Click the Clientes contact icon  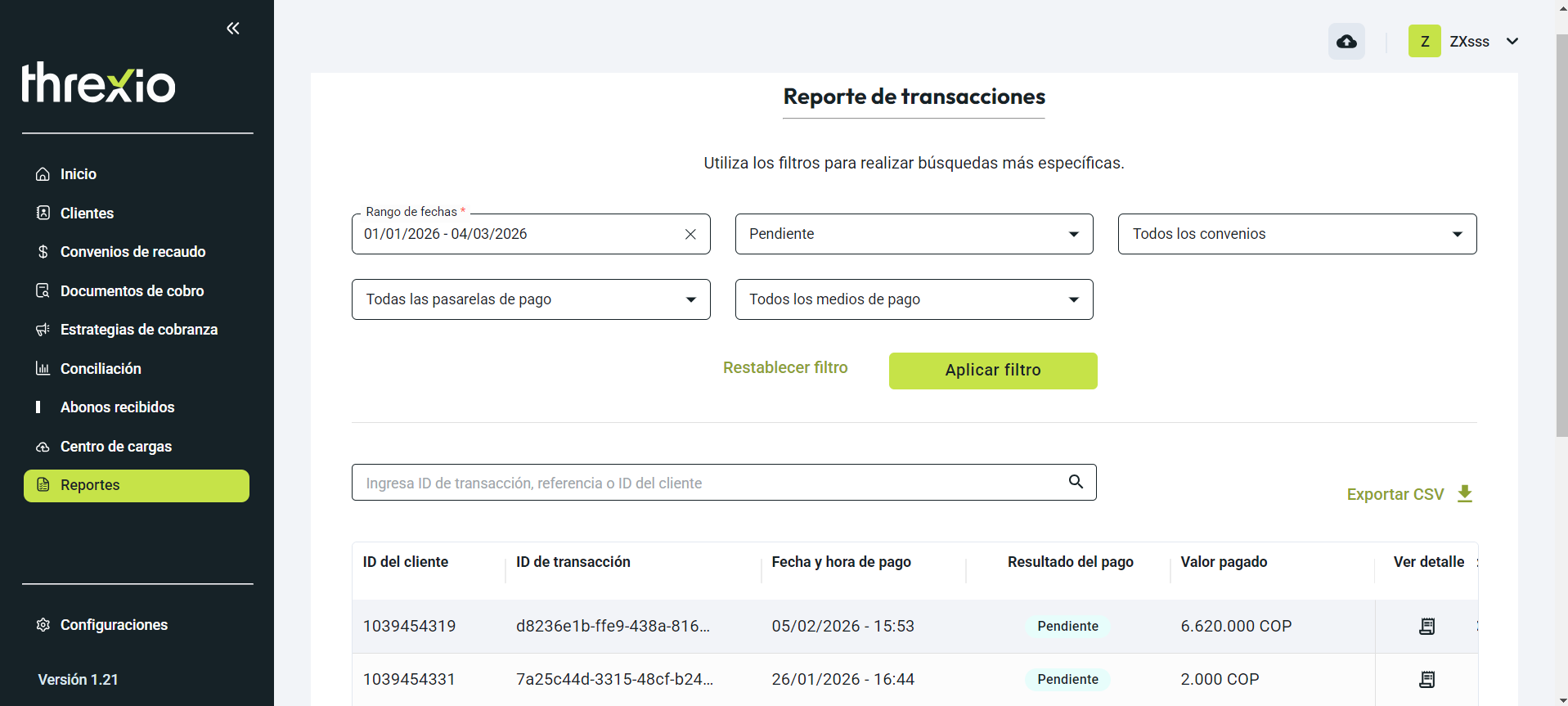click(x=43, y=213)
